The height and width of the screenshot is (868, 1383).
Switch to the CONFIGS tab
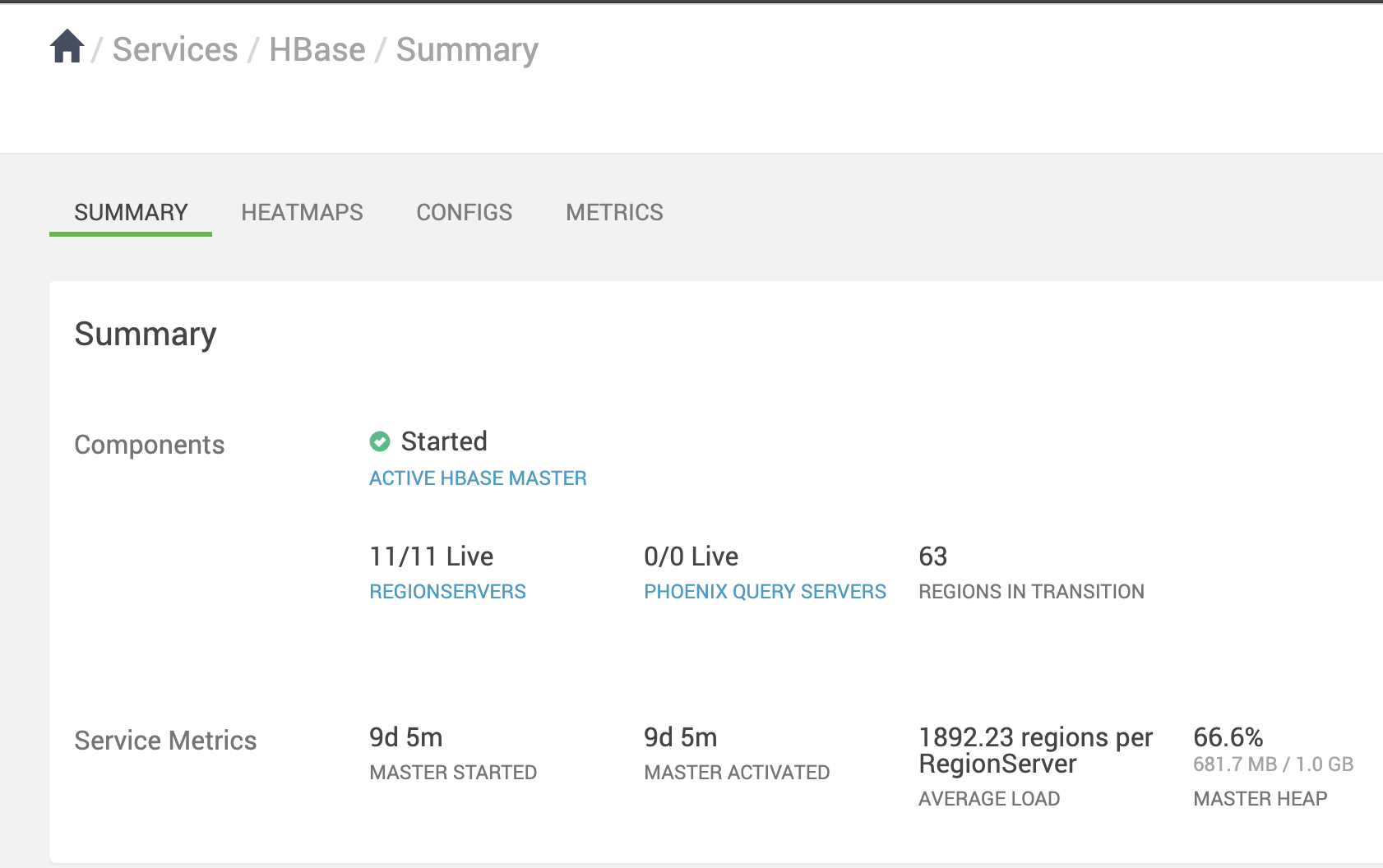tap(464, 212)
